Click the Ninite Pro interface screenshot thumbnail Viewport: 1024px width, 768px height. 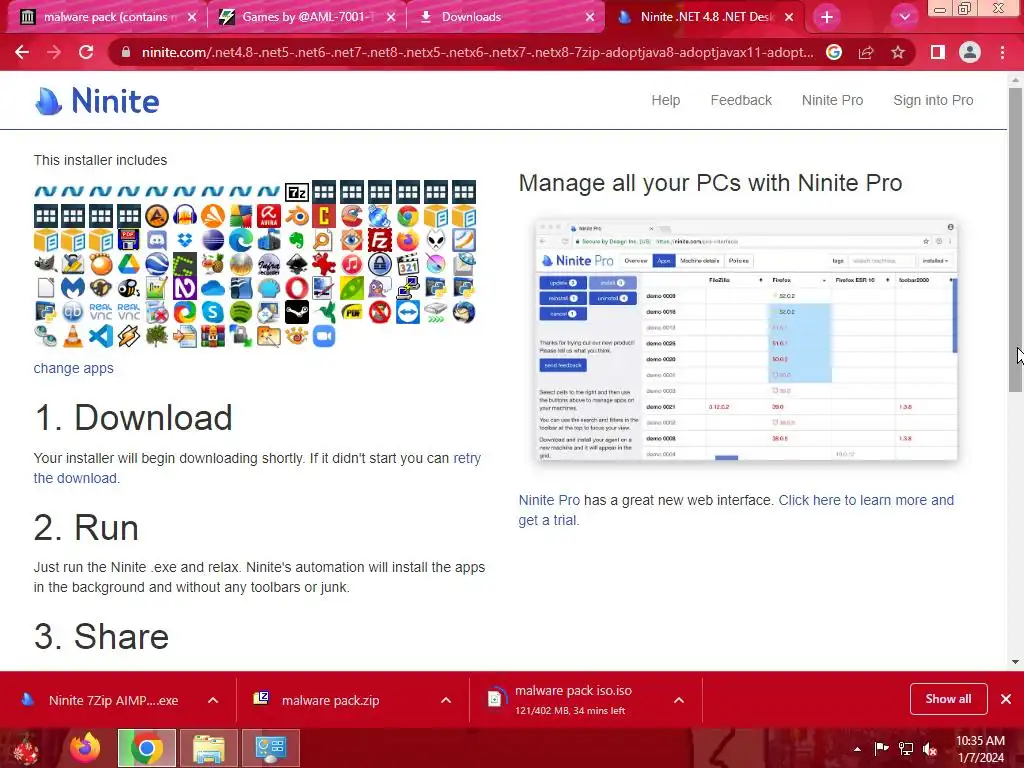(746, 341)
